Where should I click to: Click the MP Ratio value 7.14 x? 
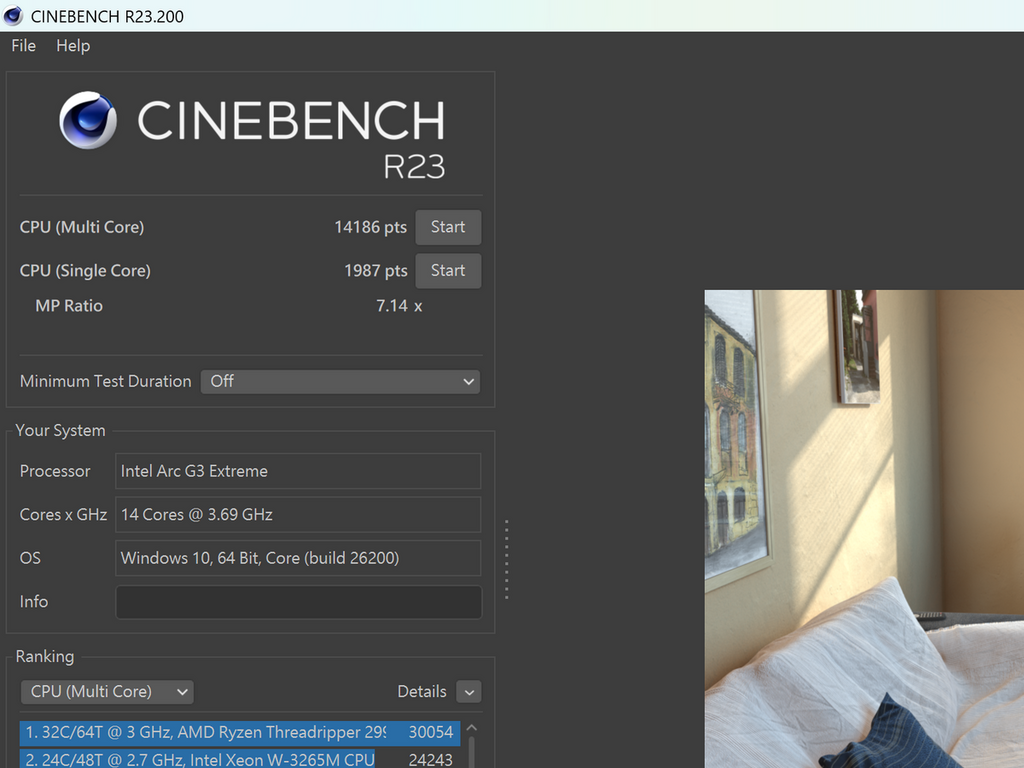[x=399, y=306]
